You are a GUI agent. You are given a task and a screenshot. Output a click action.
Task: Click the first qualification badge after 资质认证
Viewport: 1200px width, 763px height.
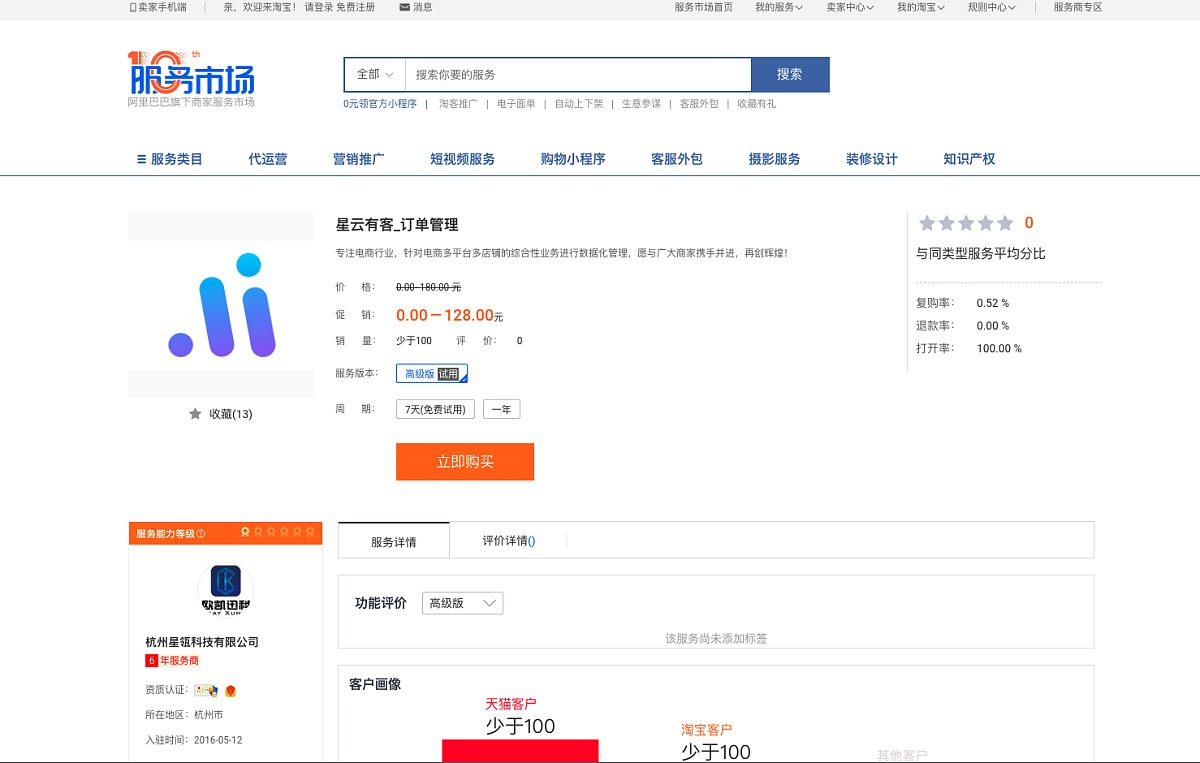point(205,690)
